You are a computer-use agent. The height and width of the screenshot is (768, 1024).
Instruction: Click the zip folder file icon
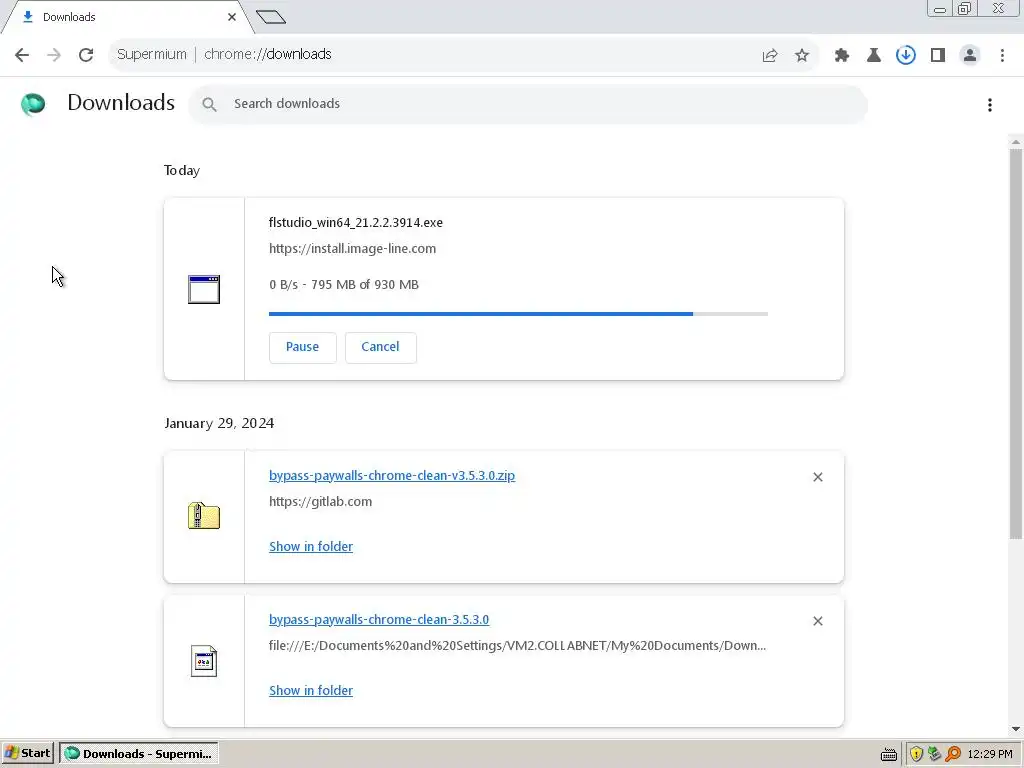[x=204, y=516]
